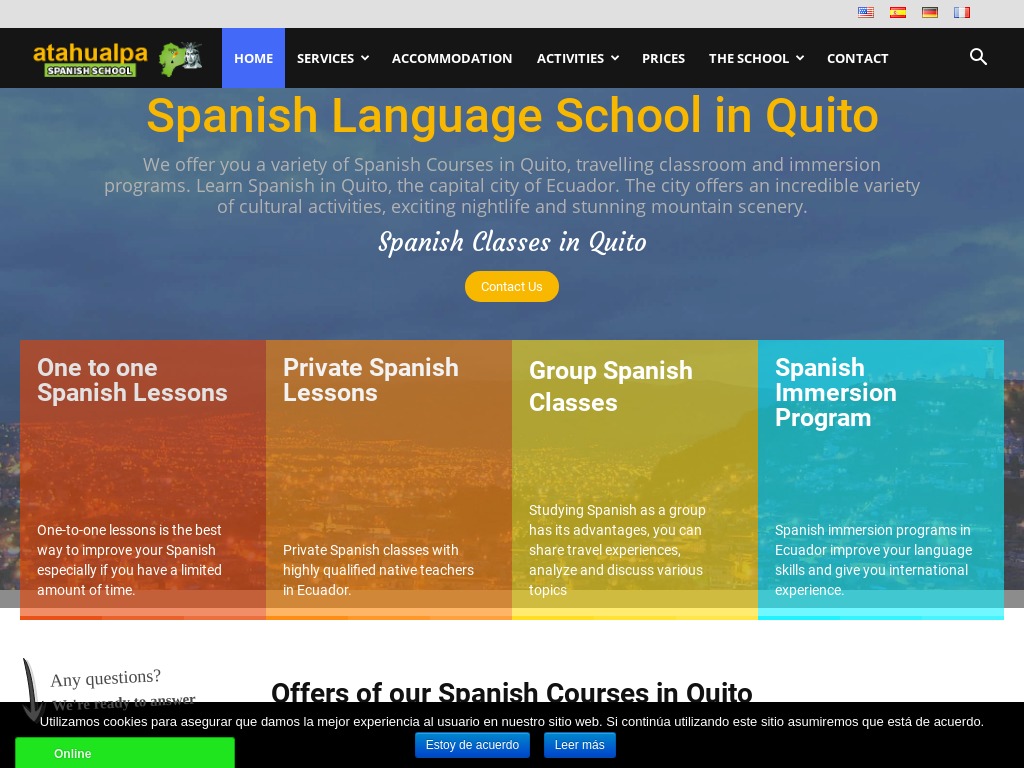1024x768 pixels.
Task: Select Spanish via the Spain flag icon
Action: click(898, 12)
